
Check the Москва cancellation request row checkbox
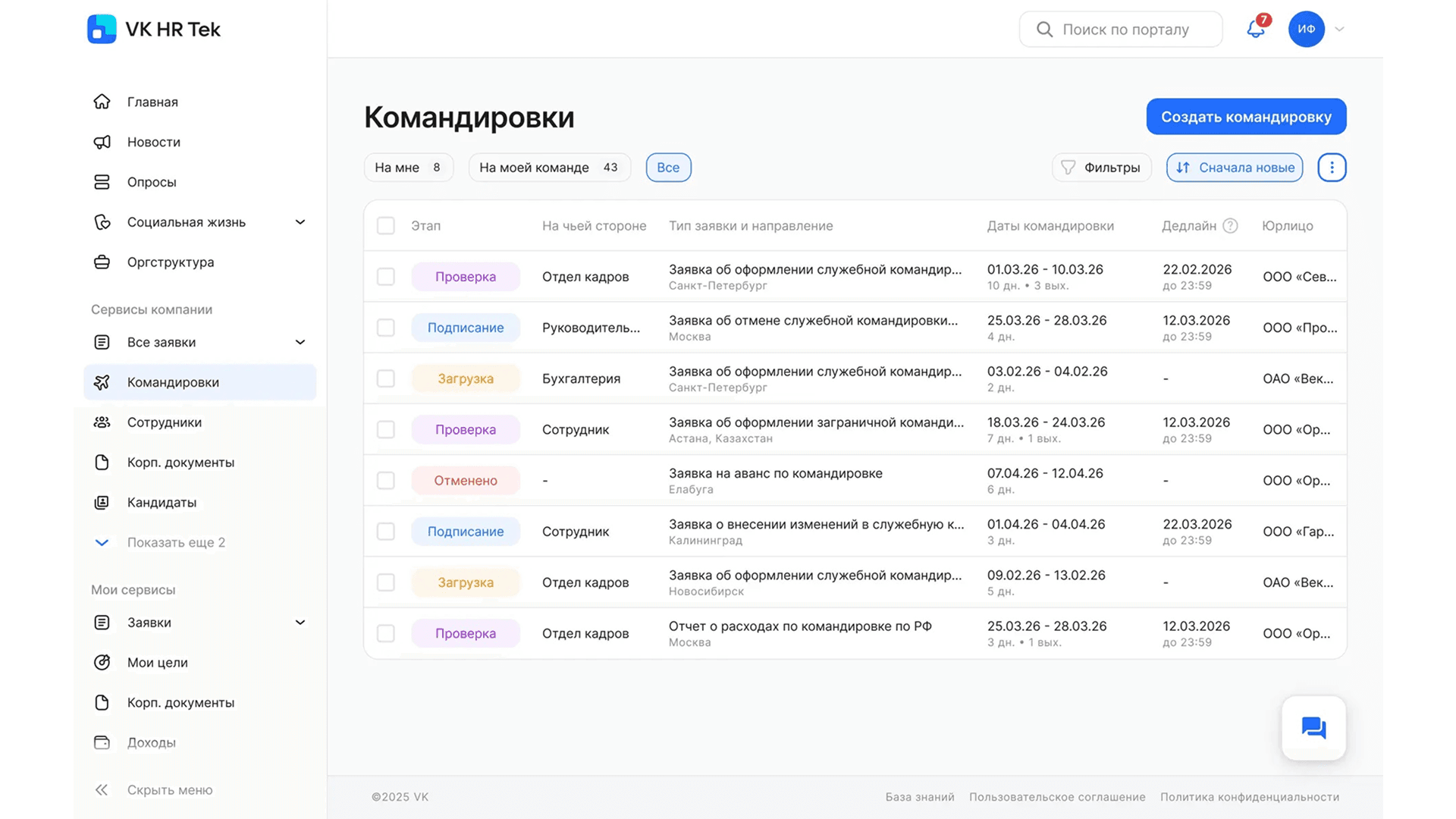pyautogui.click(x=386, y=328)
